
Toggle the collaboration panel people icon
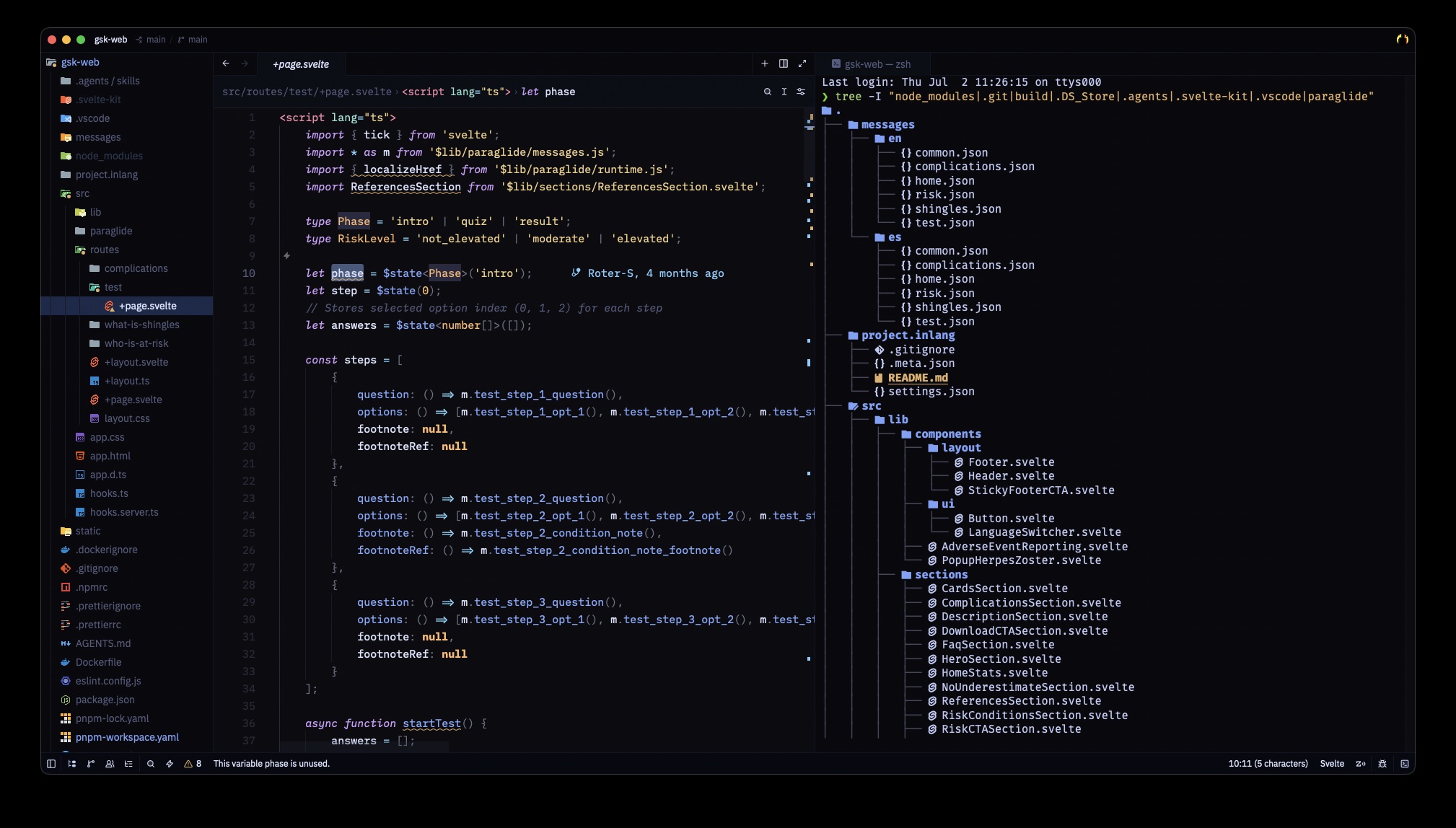110,763
